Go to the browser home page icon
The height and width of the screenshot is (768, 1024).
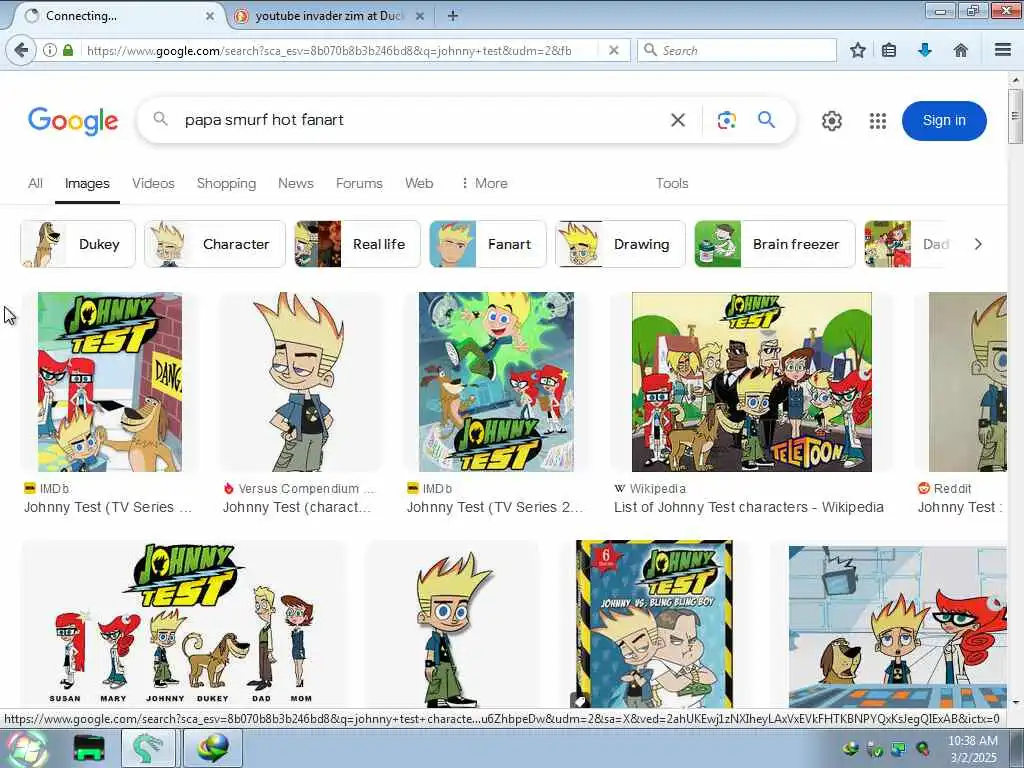[x=961, y=50]
